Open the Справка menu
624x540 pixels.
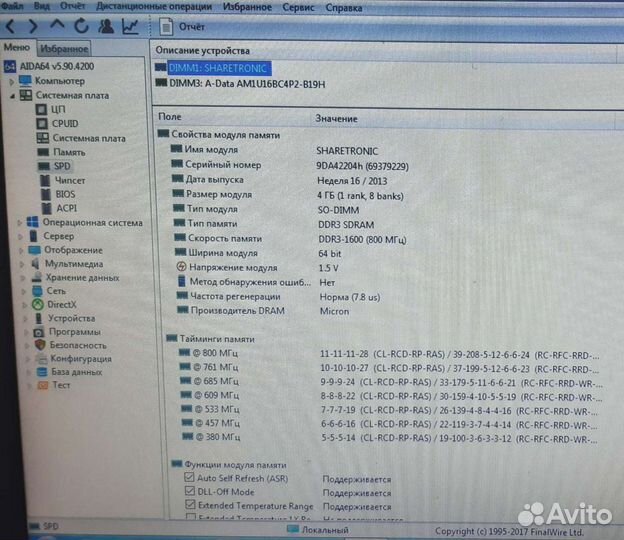tap(344, 8)
